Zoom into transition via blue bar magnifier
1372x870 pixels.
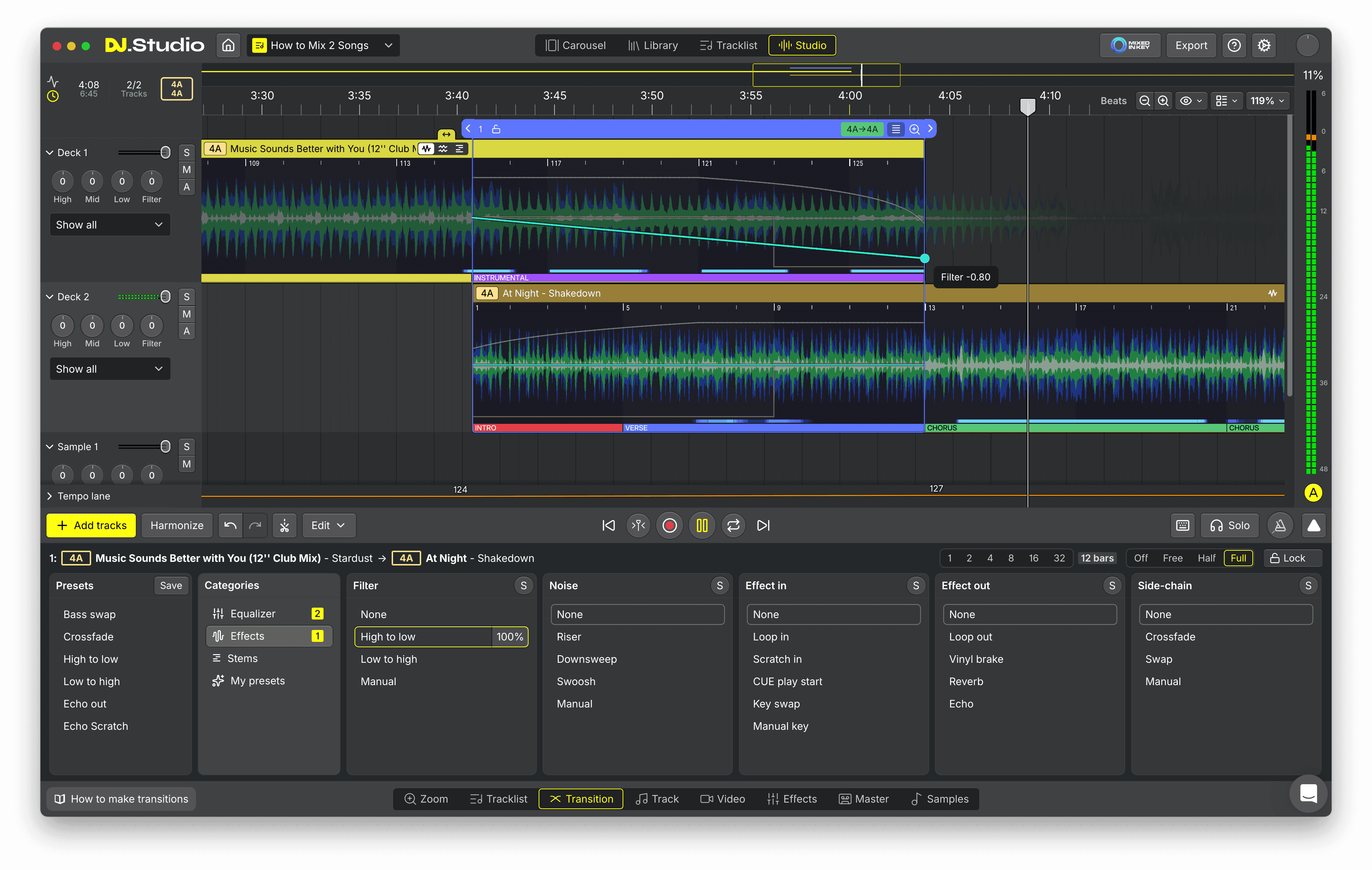click(914, 129)
